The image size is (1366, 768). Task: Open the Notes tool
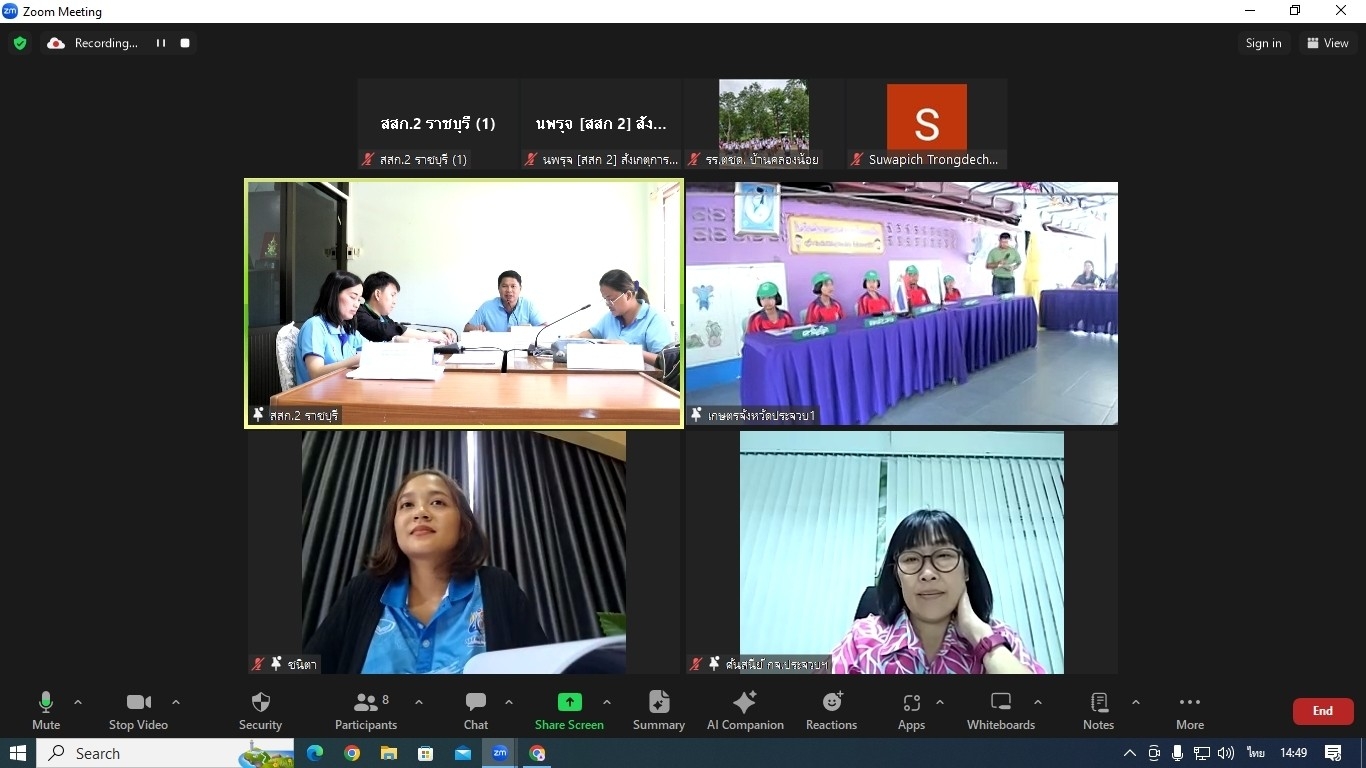tap(1098, 711)
